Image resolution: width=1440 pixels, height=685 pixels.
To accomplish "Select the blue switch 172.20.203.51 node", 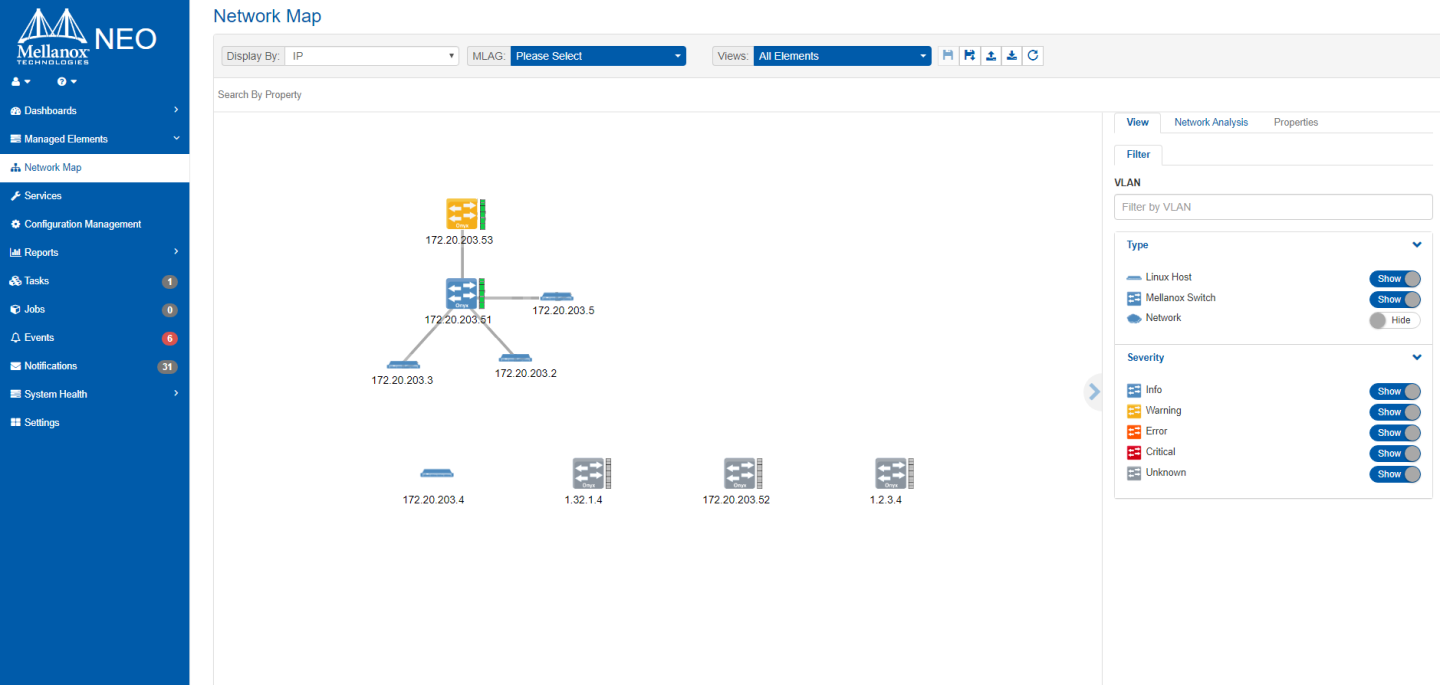I will pos(461,294).
